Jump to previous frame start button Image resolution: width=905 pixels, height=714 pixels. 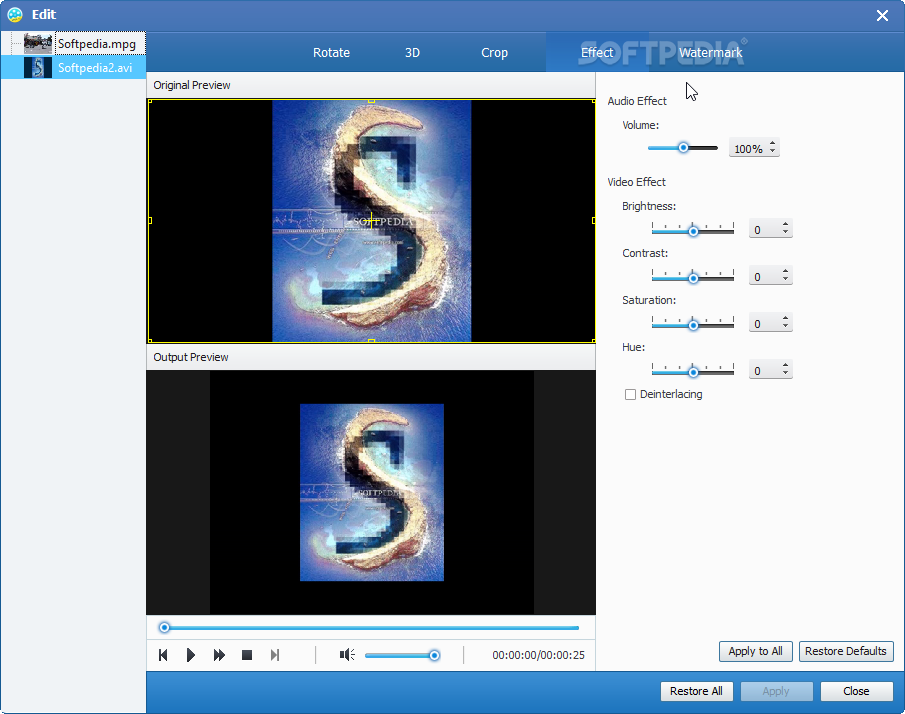pyautogui.click(x=163, y=655)
